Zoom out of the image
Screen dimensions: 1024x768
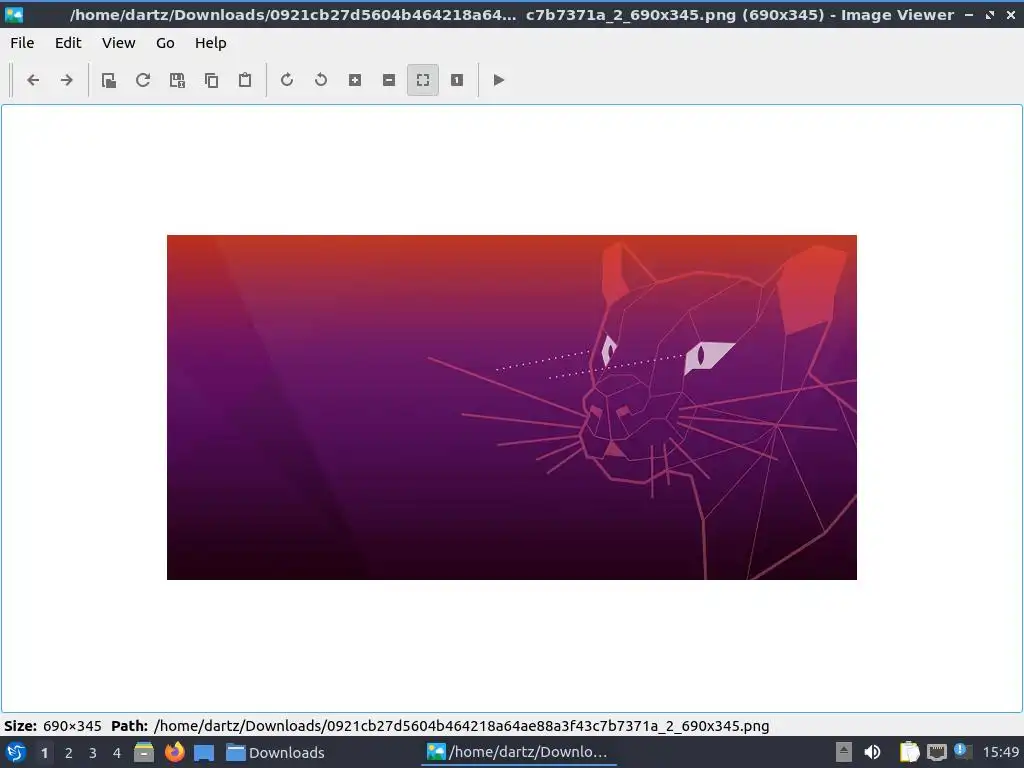click(389, 80)
